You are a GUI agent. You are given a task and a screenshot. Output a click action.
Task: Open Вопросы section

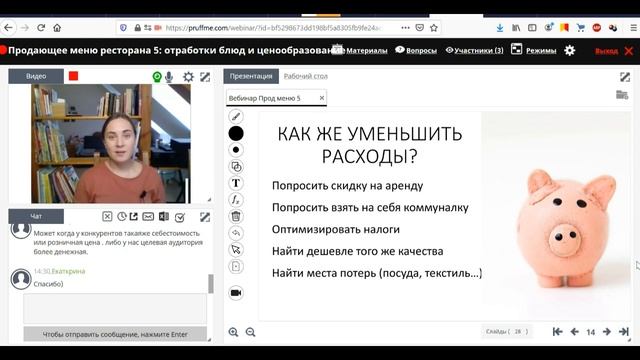(x=421, y=51)
